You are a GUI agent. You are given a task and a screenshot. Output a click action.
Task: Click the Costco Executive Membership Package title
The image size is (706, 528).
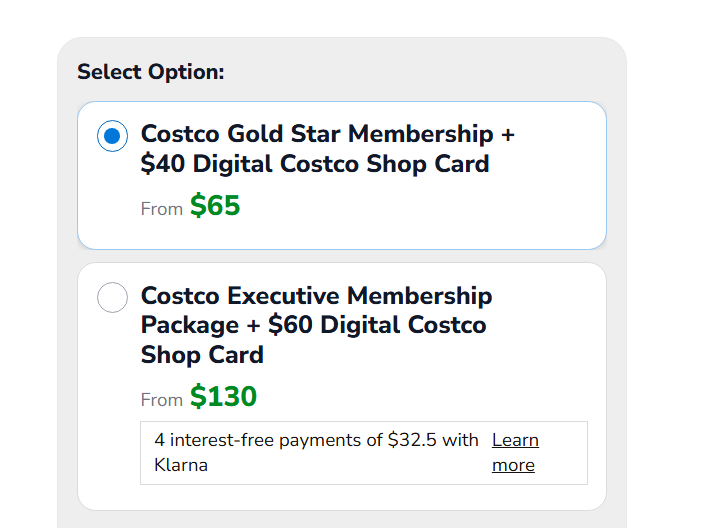pos(316,296)
